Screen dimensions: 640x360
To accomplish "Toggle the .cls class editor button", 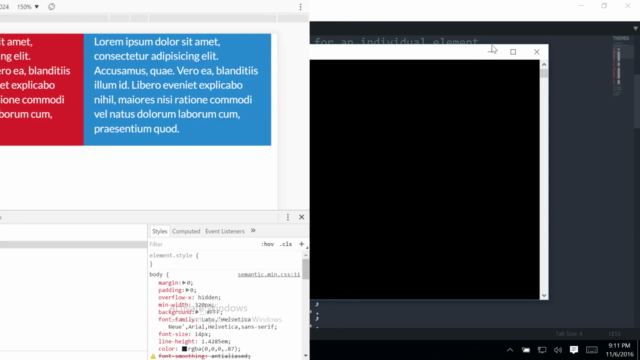I will (286, 244).
